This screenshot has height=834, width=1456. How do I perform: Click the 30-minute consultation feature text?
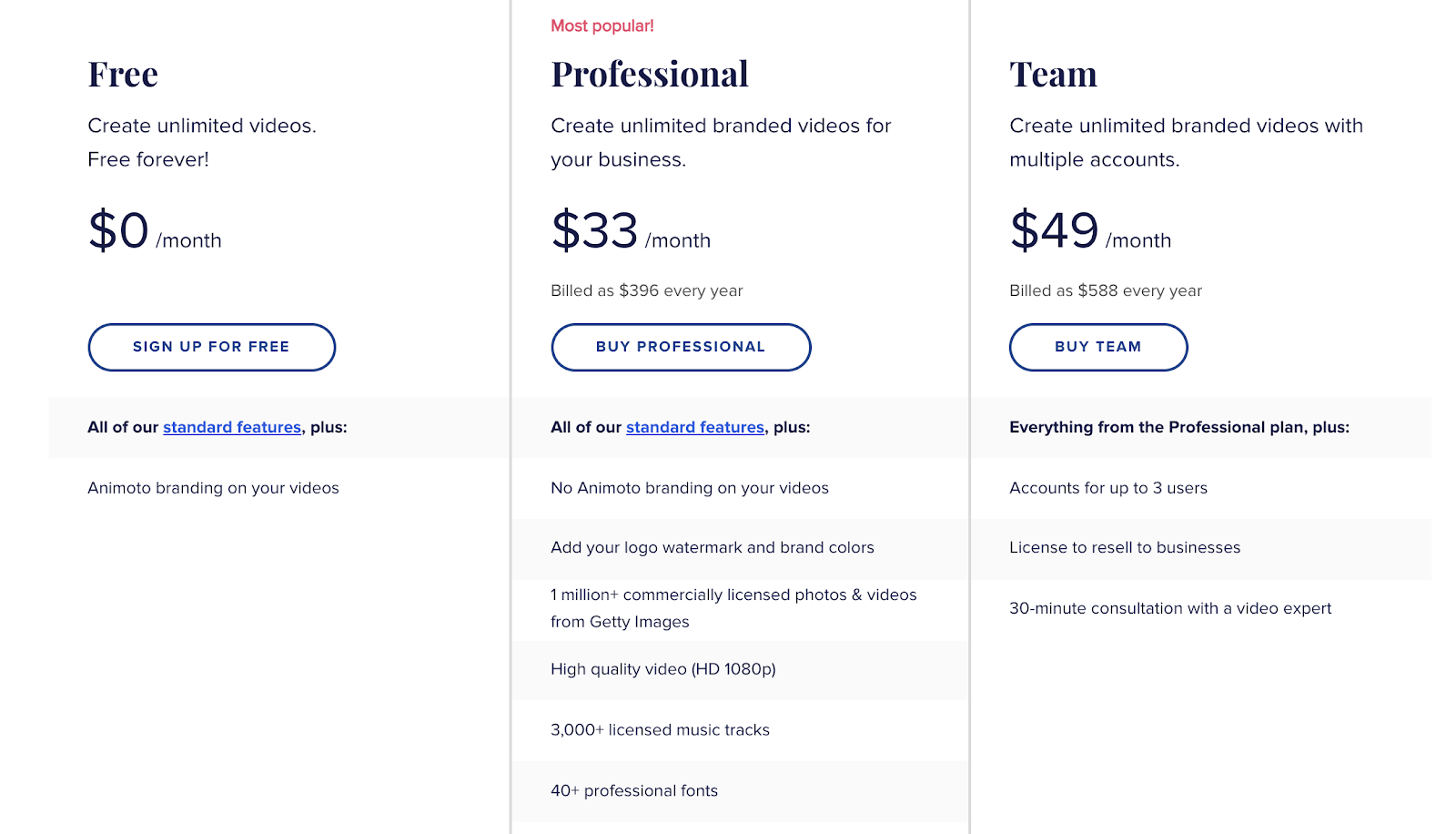1170,608
